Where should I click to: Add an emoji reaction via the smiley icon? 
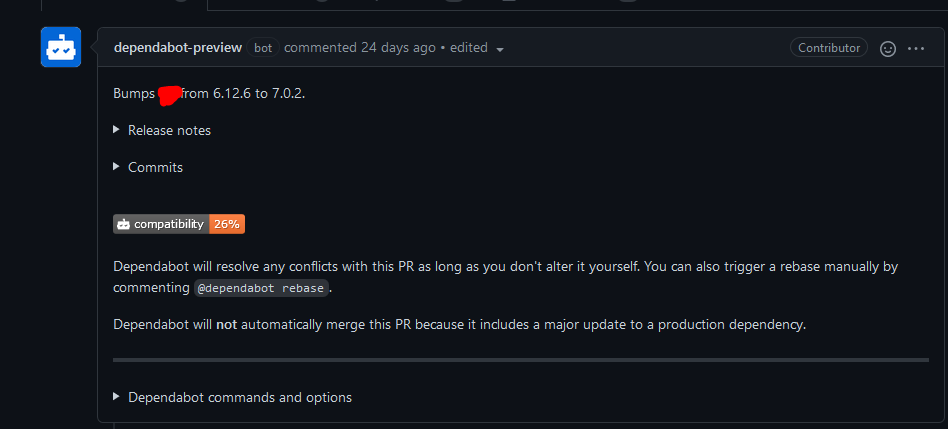(x=888, y=48)
